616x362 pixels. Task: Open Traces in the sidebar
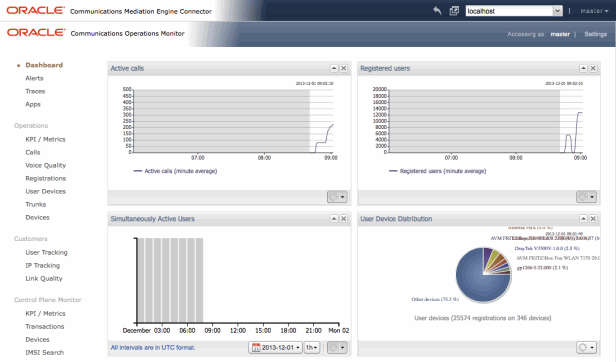35,91
